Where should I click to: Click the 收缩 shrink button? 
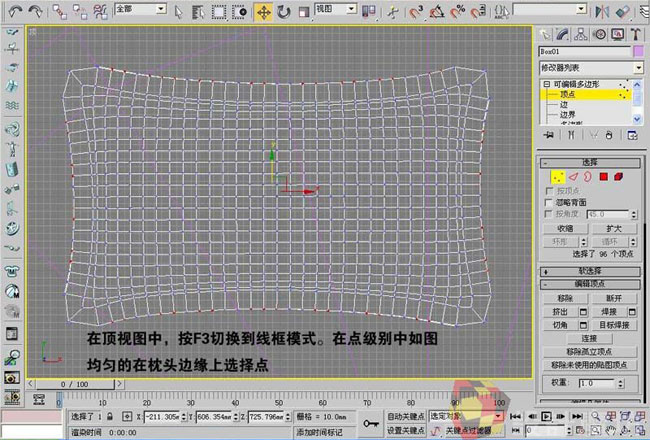pos(565,229)
